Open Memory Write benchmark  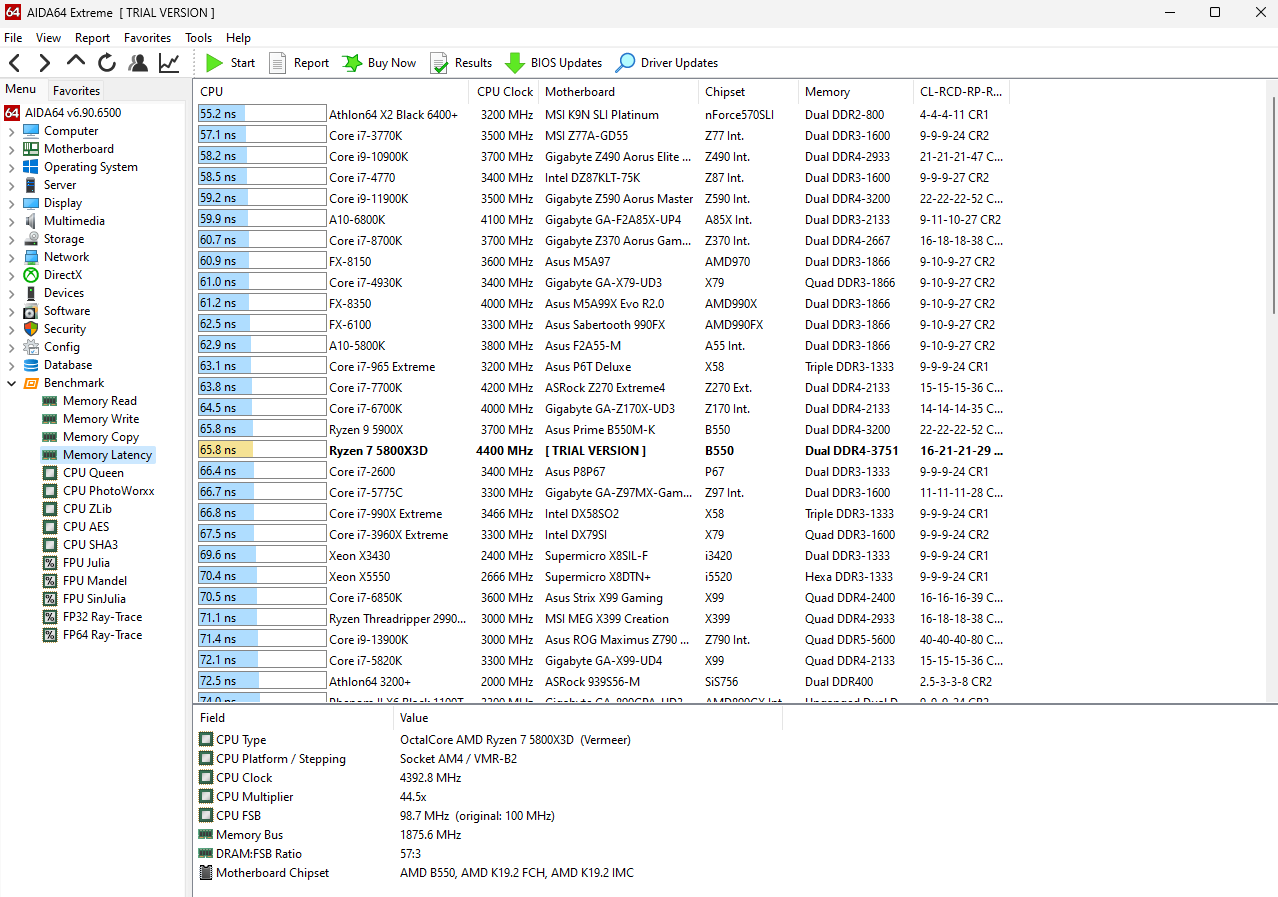pyautogui.click(x=91, y=419)
